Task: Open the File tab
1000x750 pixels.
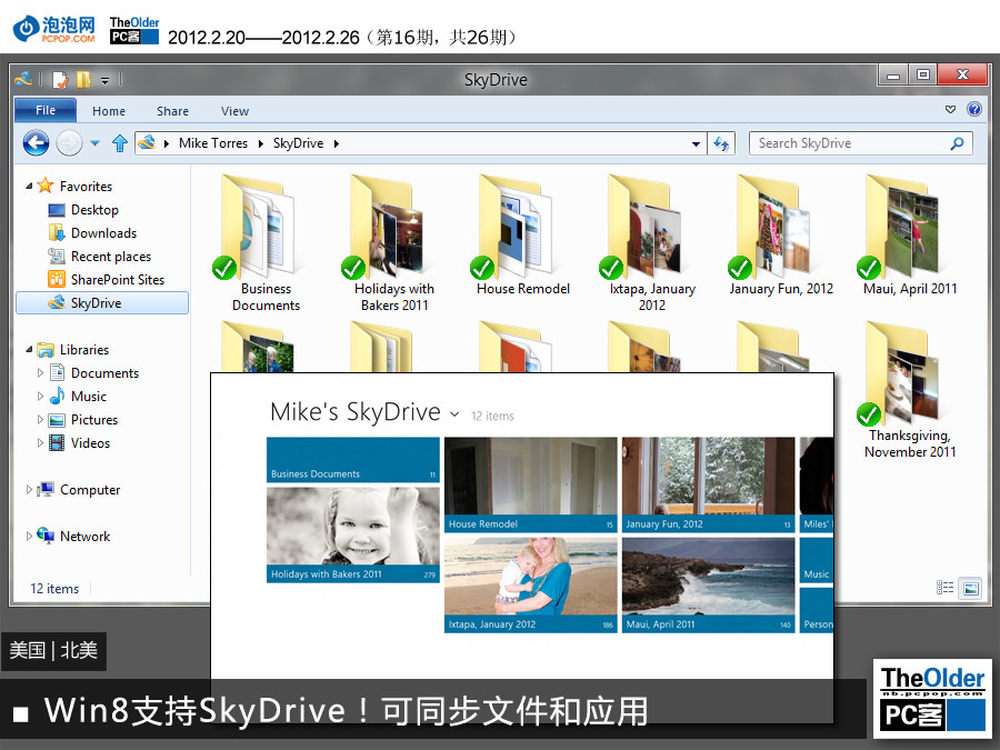Action: (x=45, y=110)
